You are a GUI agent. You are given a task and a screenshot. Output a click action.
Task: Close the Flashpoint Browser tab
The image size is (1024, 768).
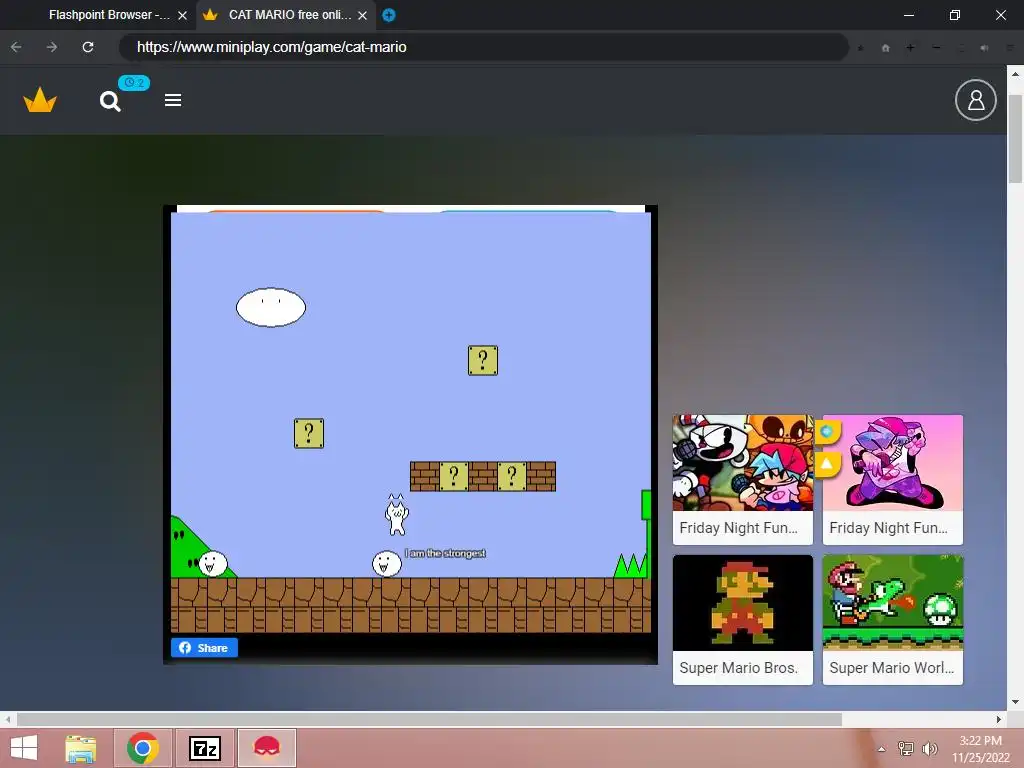[x=183, y=15]
